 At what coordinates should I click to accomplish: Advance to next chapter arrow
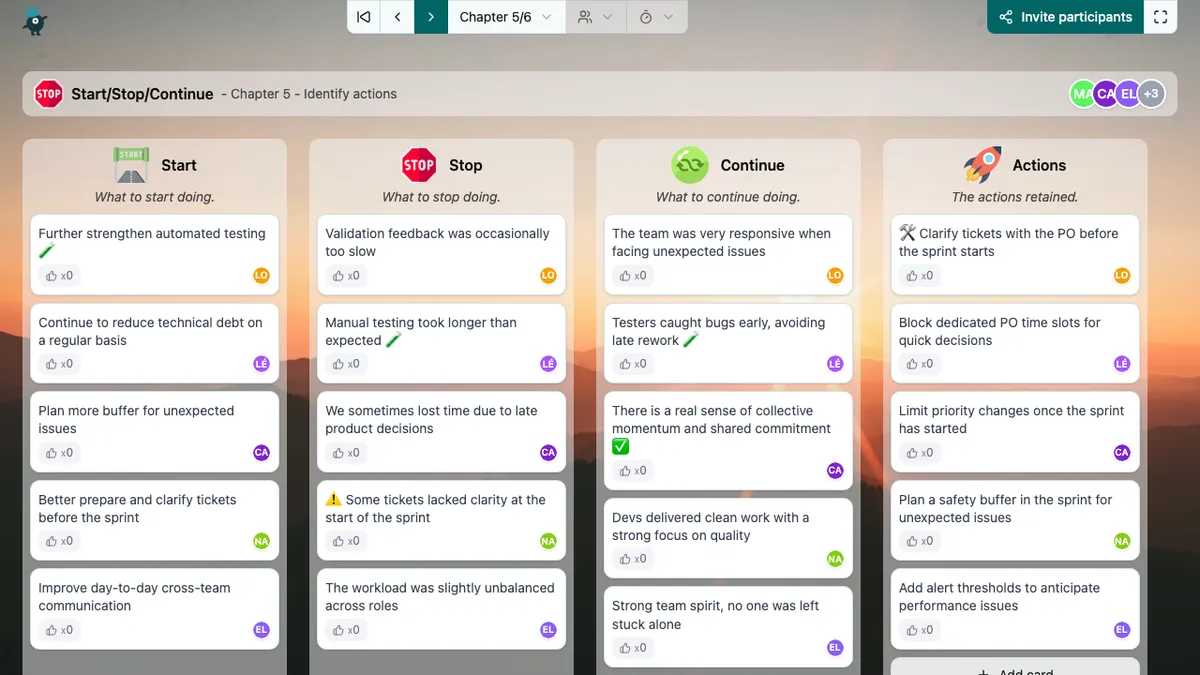coord(431,17)
